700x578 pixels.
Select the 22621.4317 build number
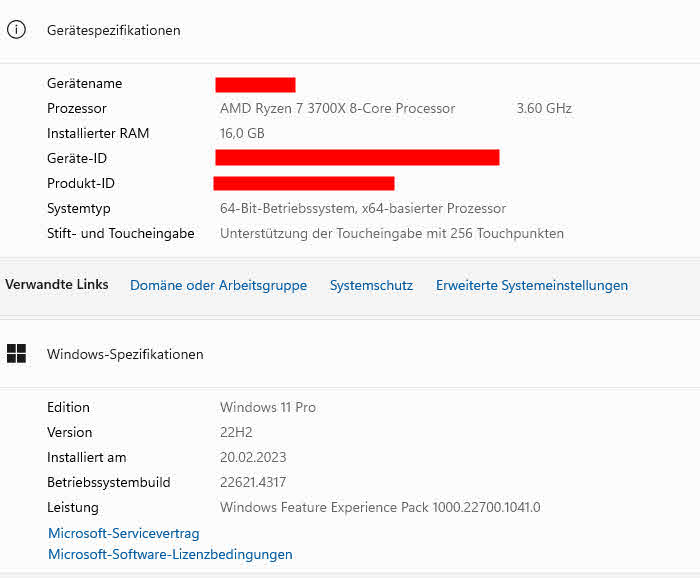click(x=253, y=482)
